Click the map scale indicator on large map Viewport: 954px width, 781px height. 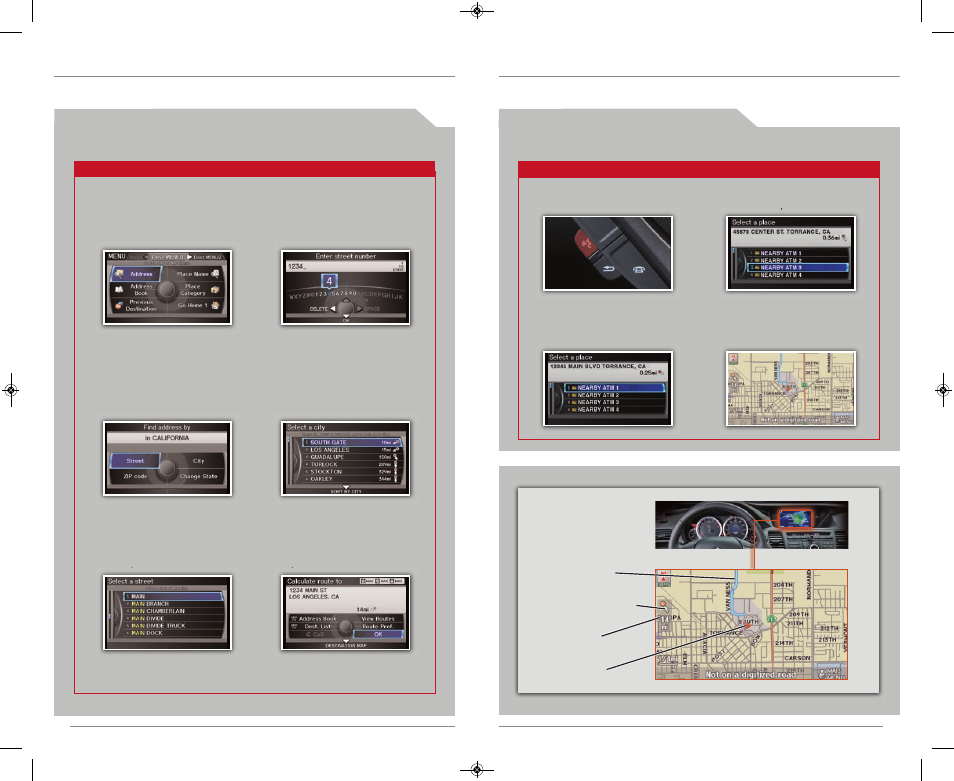[667, 659]
